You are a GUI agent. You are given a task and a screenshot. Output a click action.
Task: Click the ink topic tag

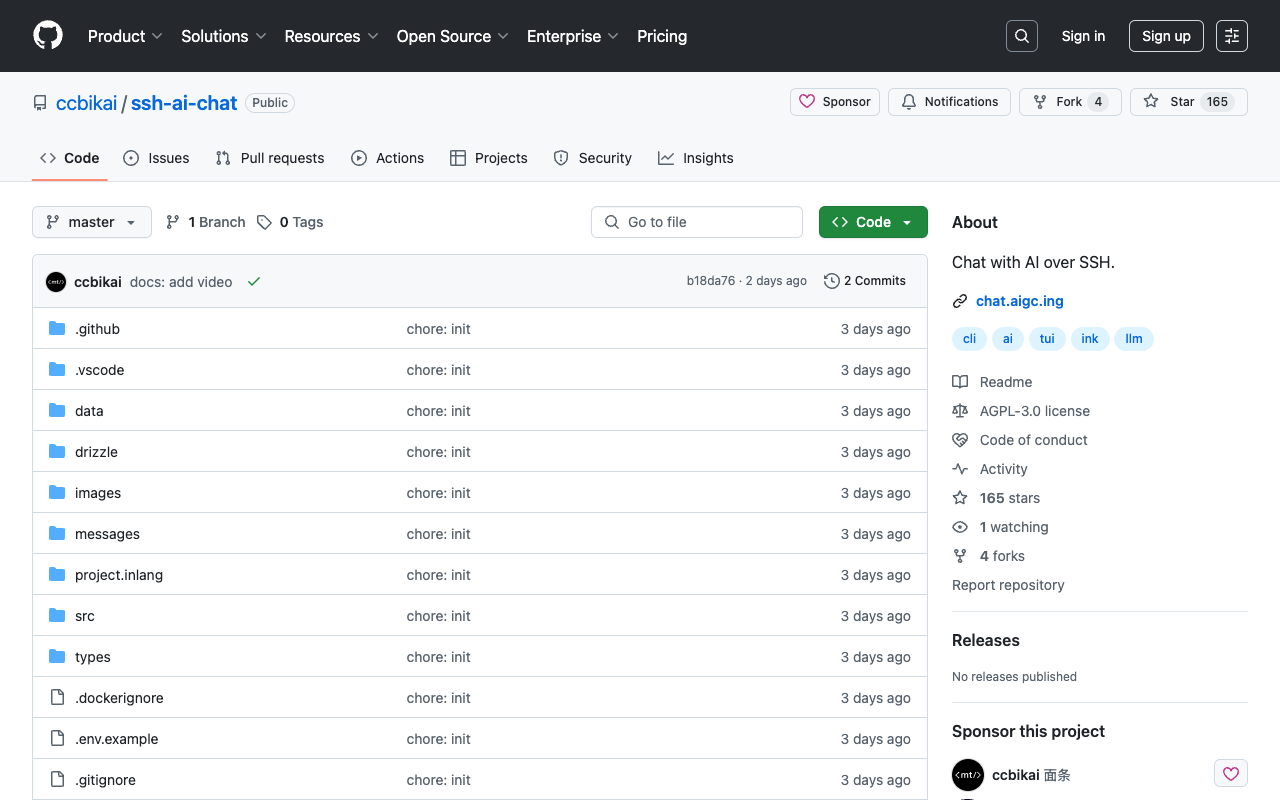(1090, 339)
